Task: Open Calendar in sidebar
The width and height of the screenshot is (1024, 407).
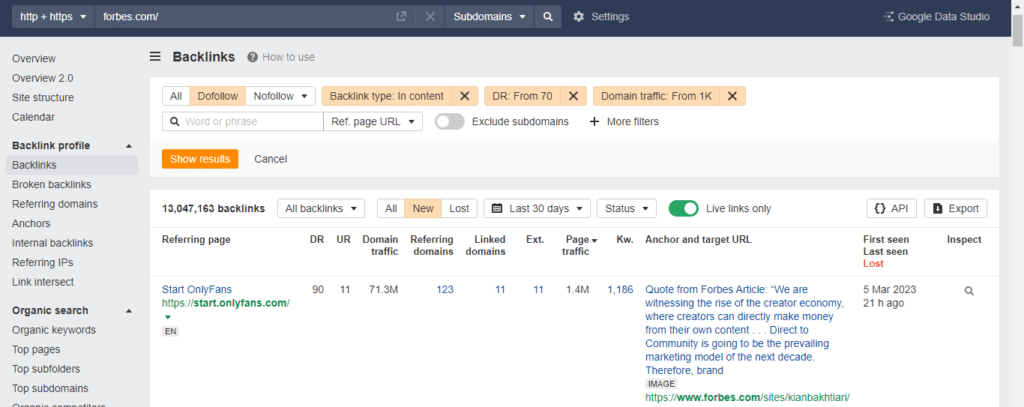Action: point(33,118)
